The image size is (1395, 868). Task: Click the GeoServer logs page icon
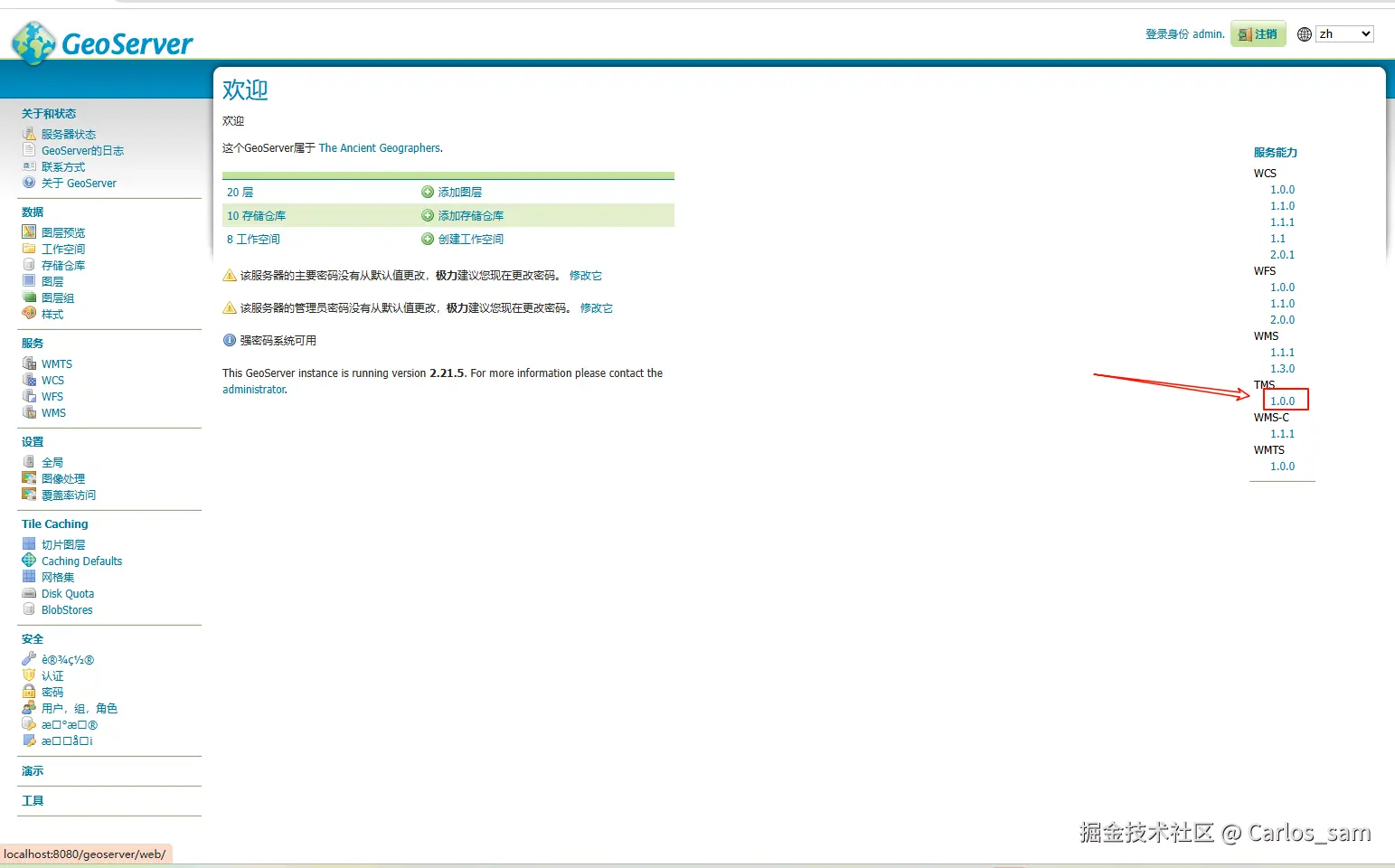[x=29, y=150]
